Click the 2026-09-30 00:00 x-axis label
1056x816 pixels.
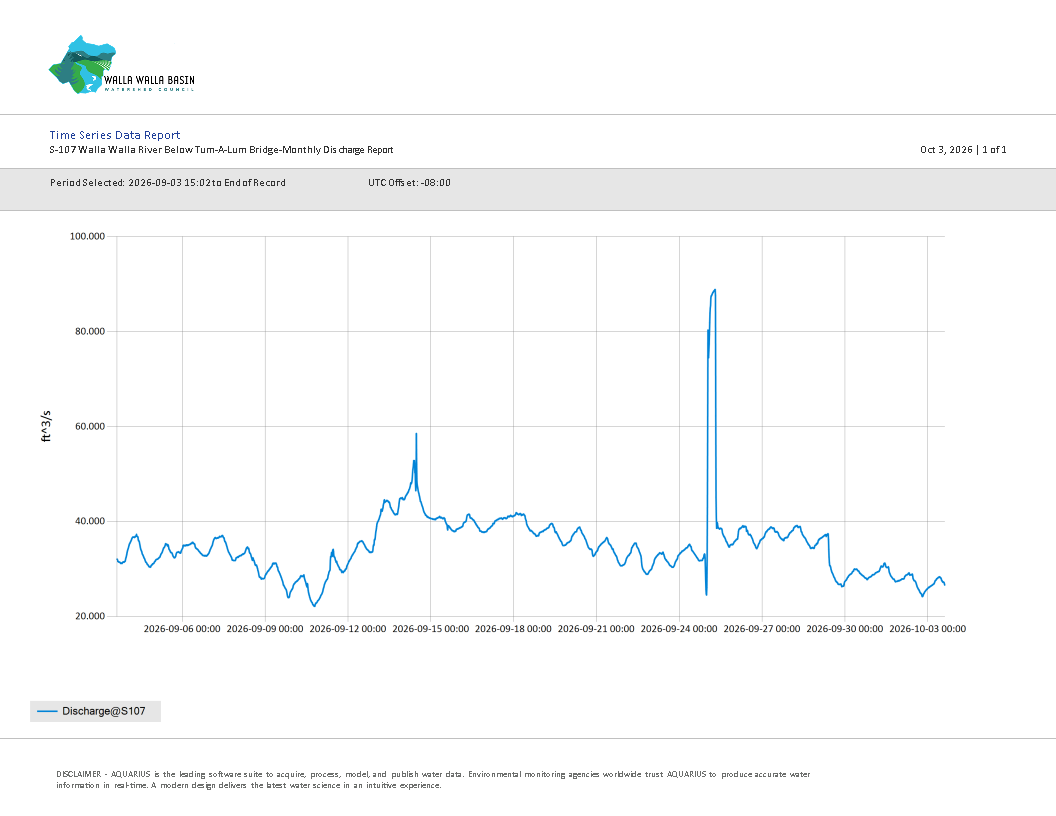[845, 629]
